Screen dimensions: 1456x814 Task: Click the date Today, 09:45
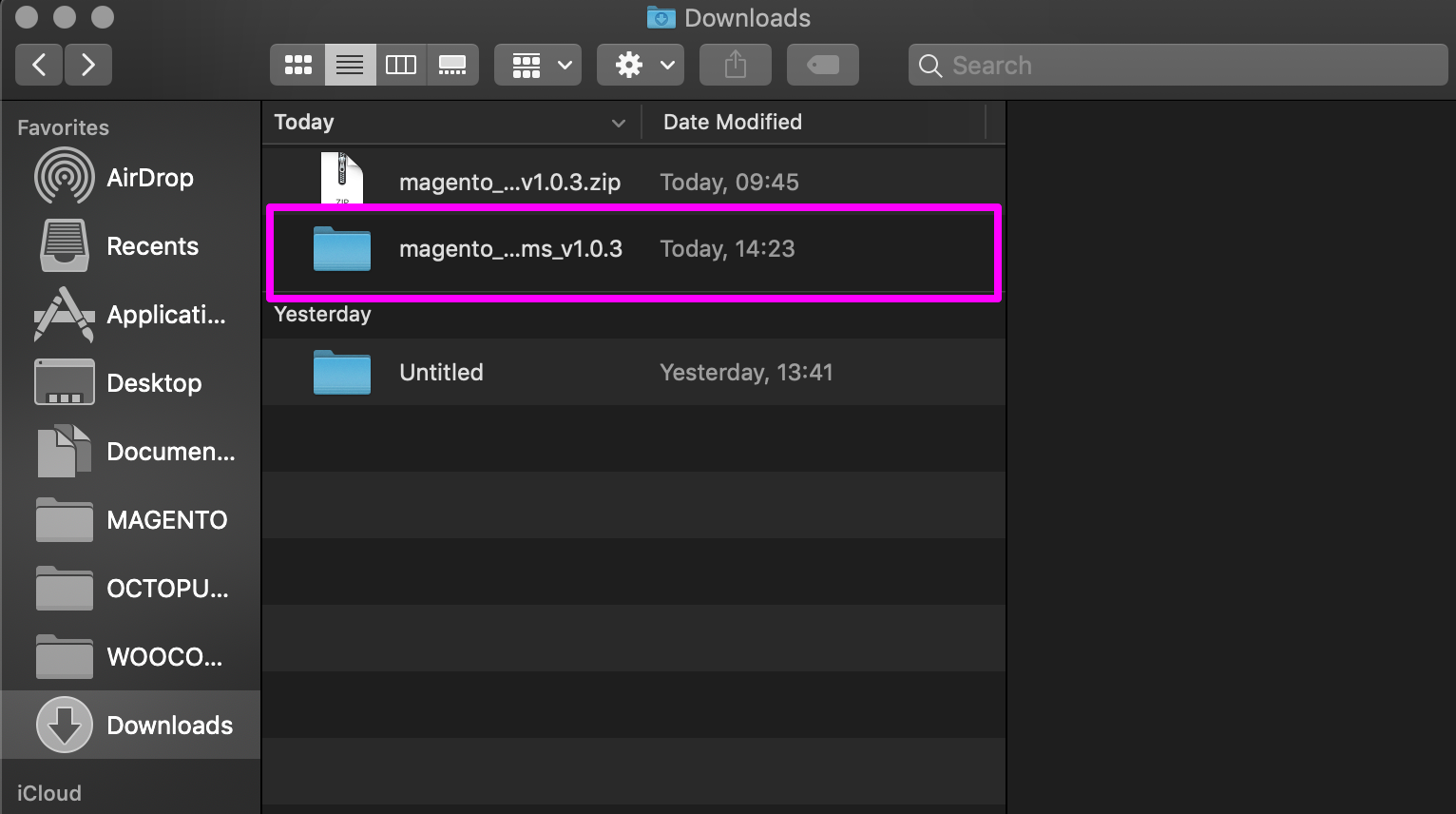point(729,182)
